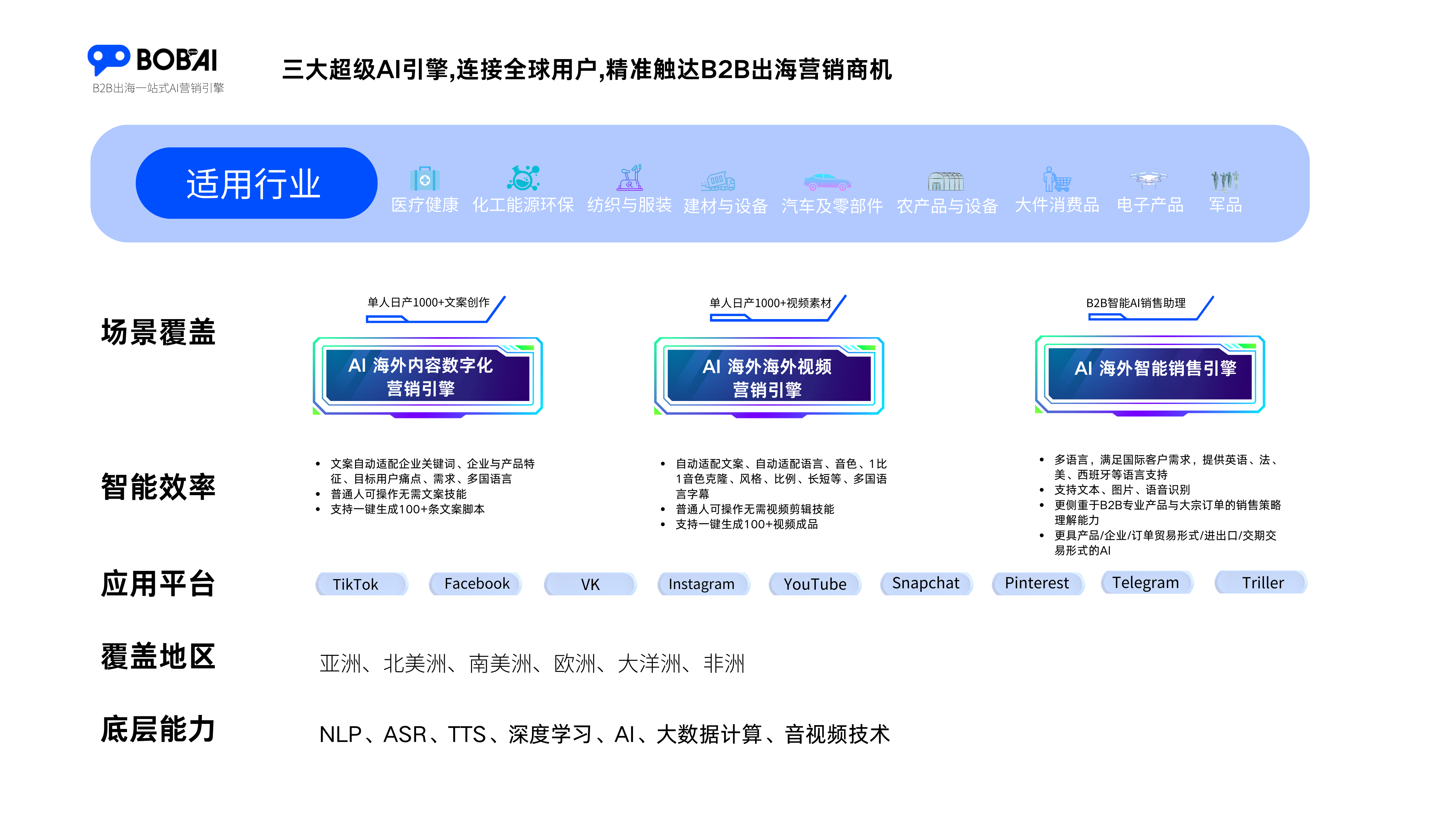Click the tagline B2B出海一站式AI营销引擎
Image resolution: width=1456 pixels, height=819 pixels.
pyautogui.click(x=158, y=88)
